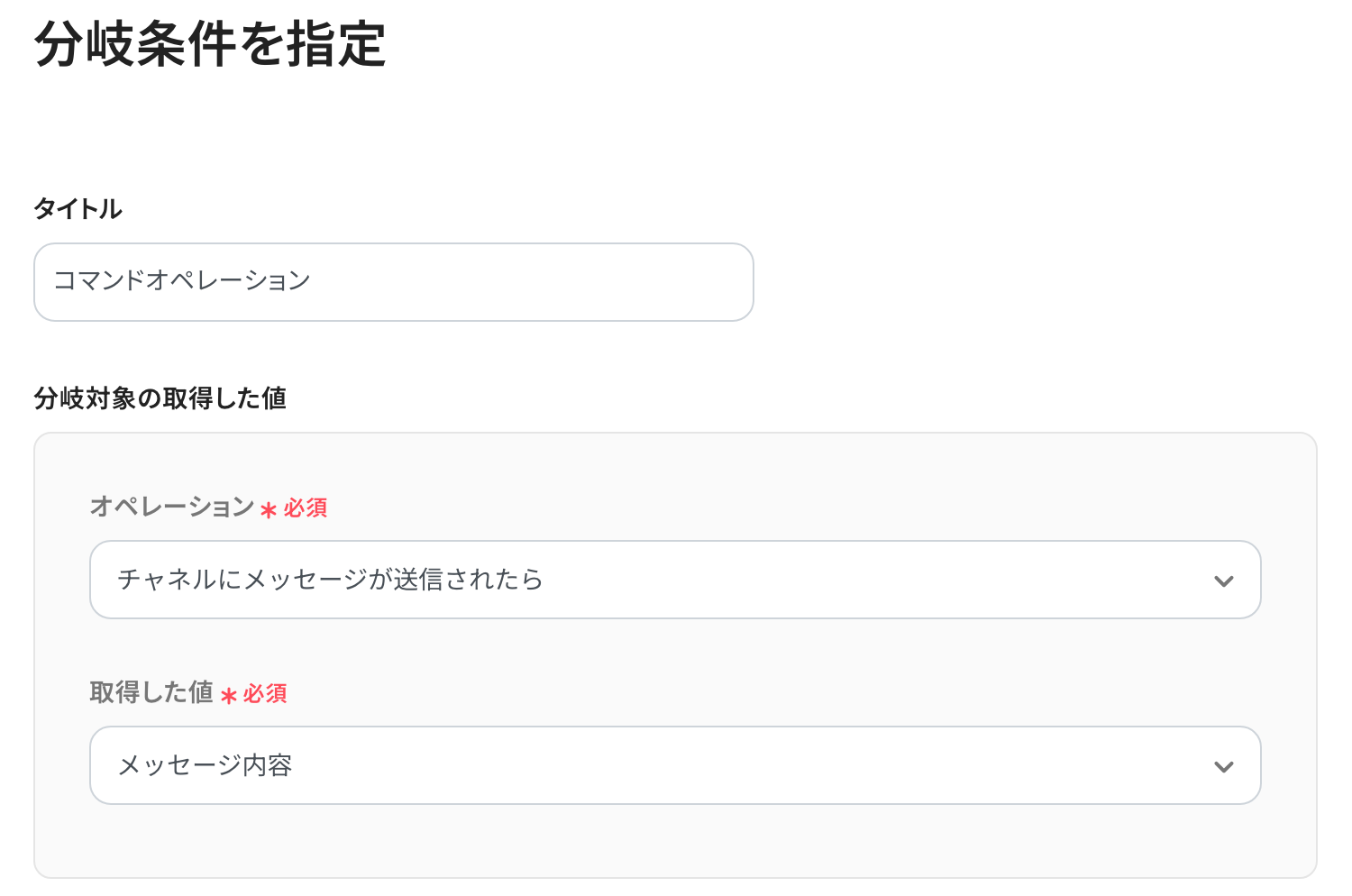Click the red asterisk next to 取得した値
The image size is (1352, 896).
pyautogui.click(x=228, y=696)
